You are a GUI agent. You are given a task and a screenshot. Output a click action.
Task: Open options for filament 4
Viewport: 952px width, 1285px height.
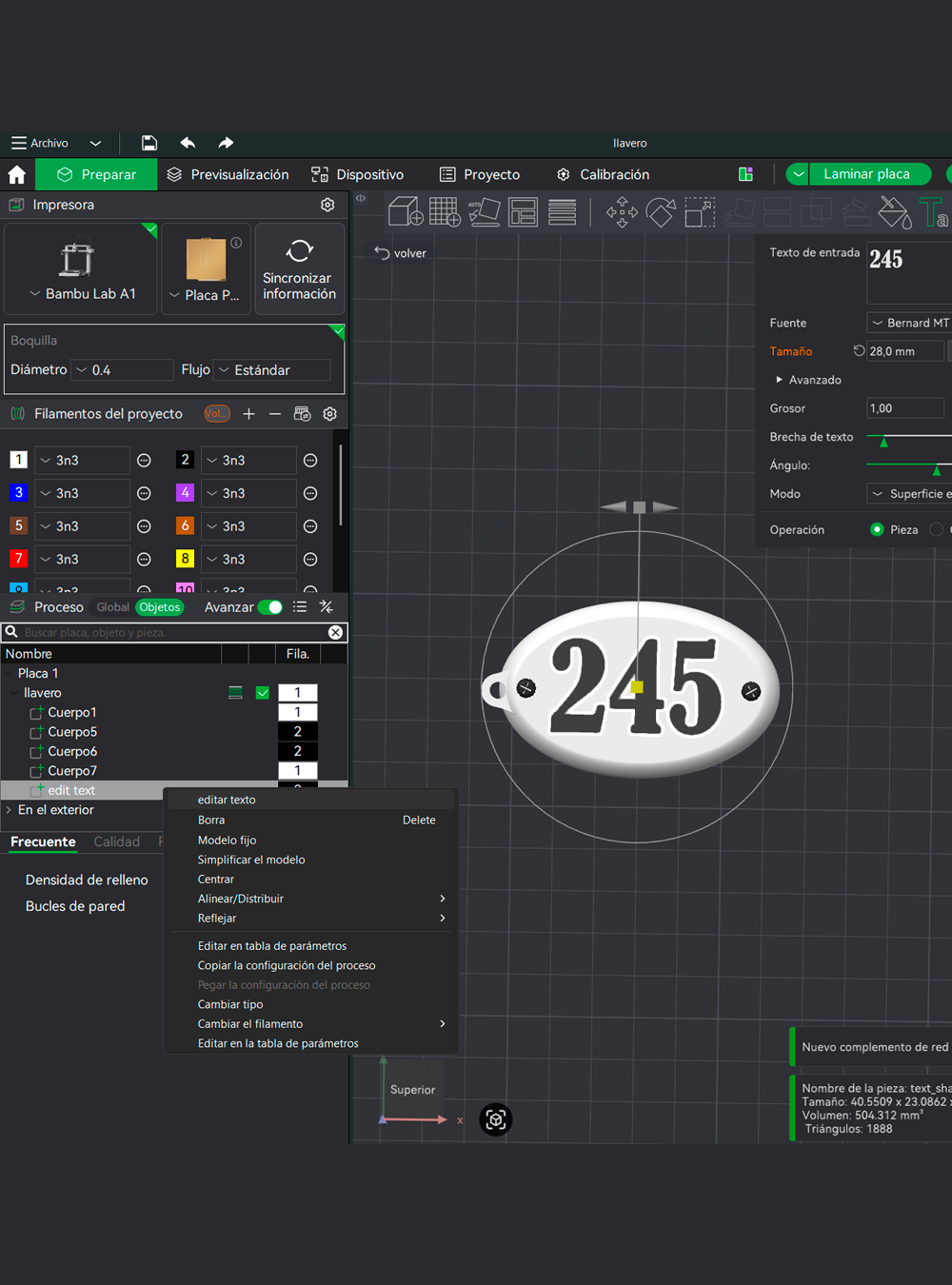pos(310,493)
